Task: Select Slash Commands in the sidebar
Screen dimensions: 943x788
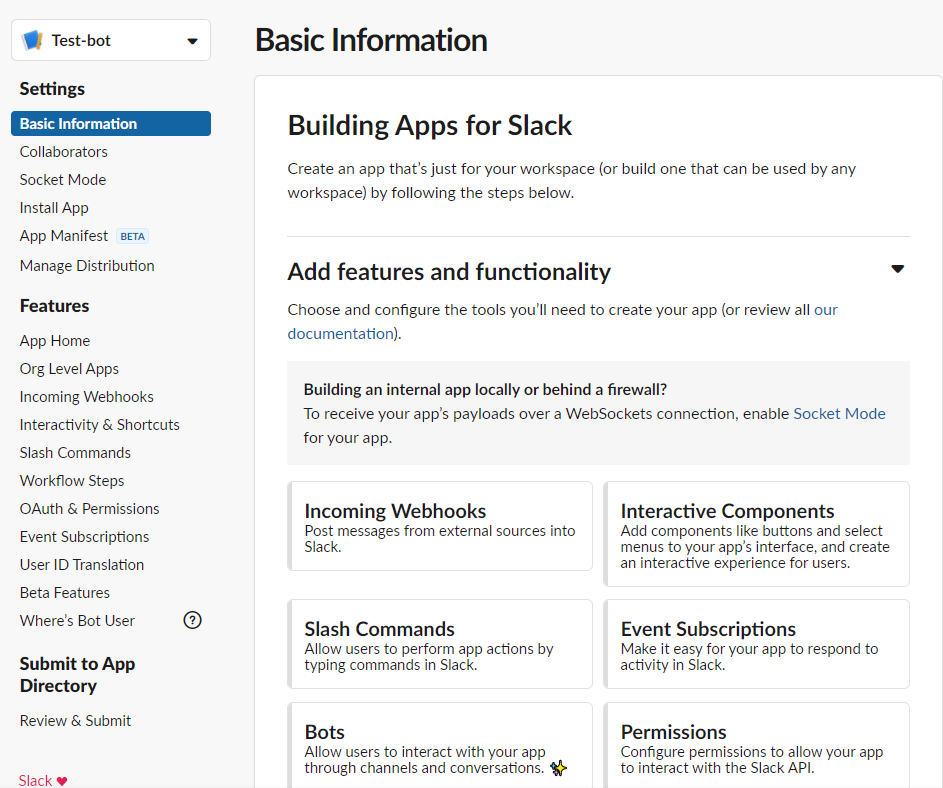Action: pyautogui.click(x=75, y=453)
